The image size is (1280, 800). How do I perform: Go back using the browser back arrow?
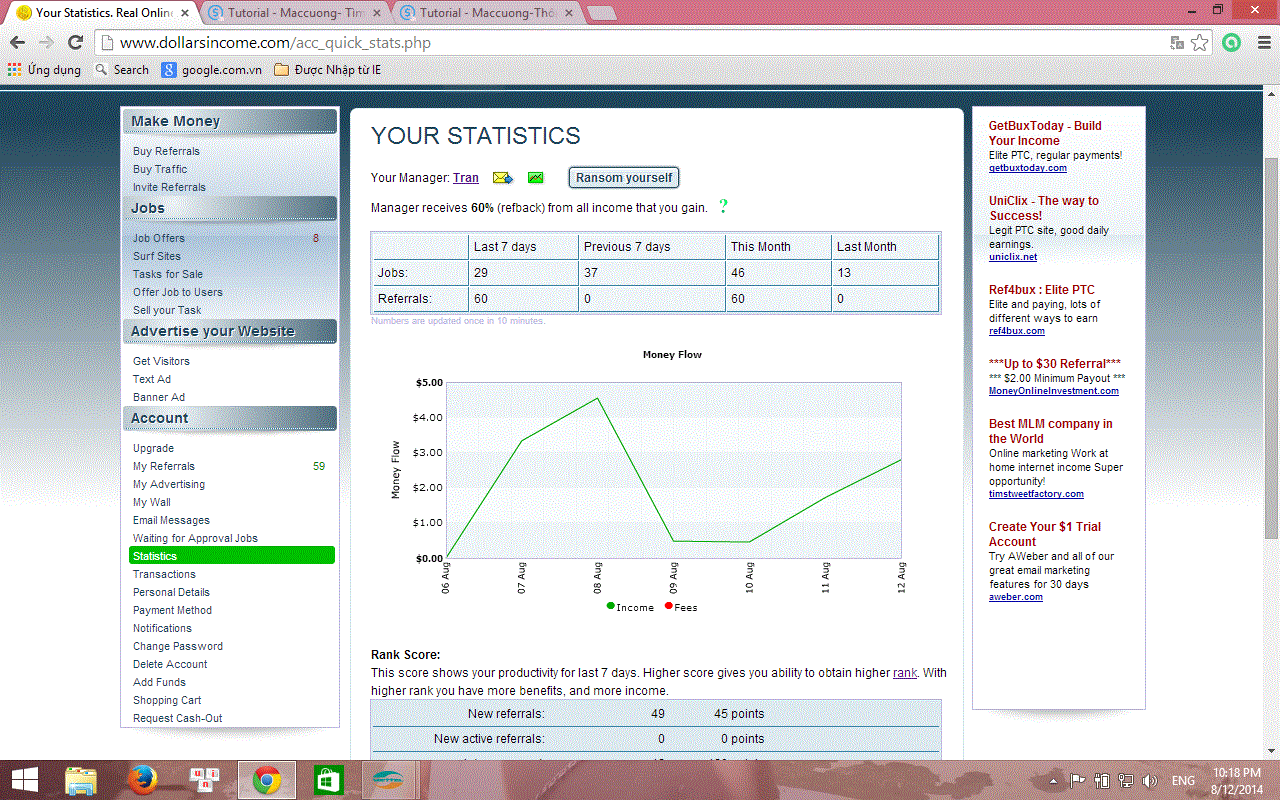click(x=17, y=43)
